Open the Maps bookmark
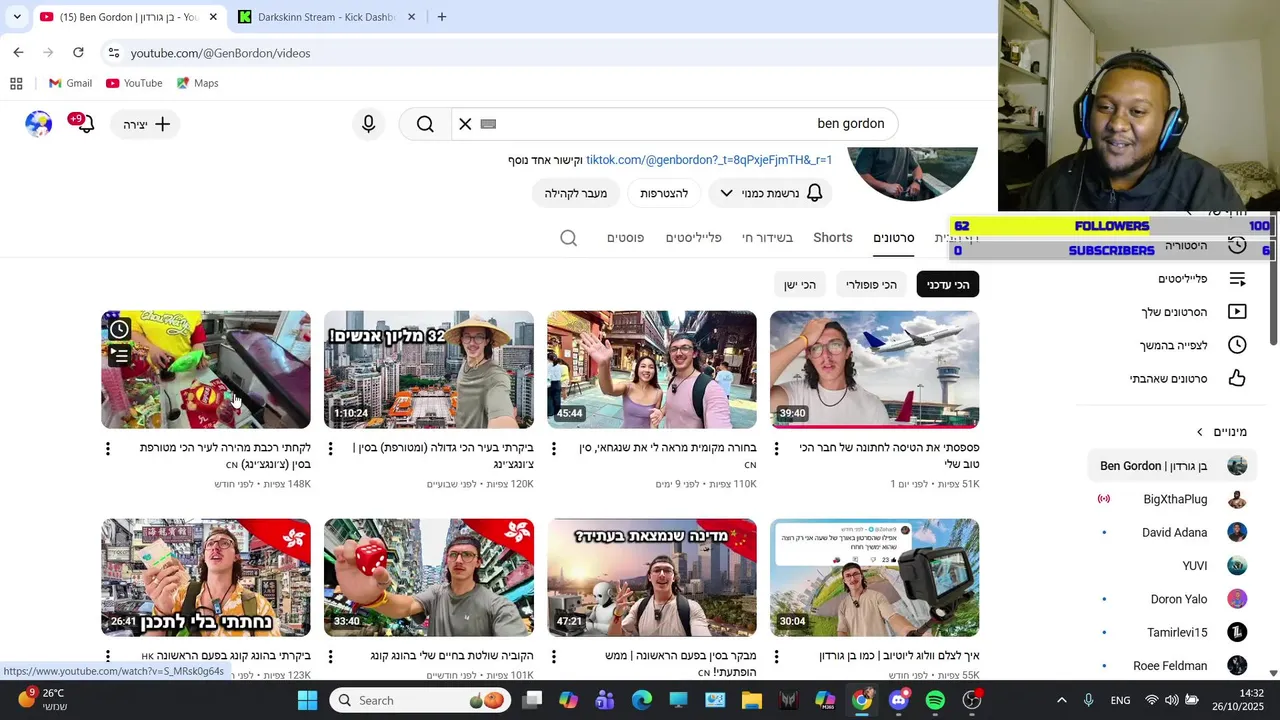The image size is (1280, 720). tap(197, 83)
